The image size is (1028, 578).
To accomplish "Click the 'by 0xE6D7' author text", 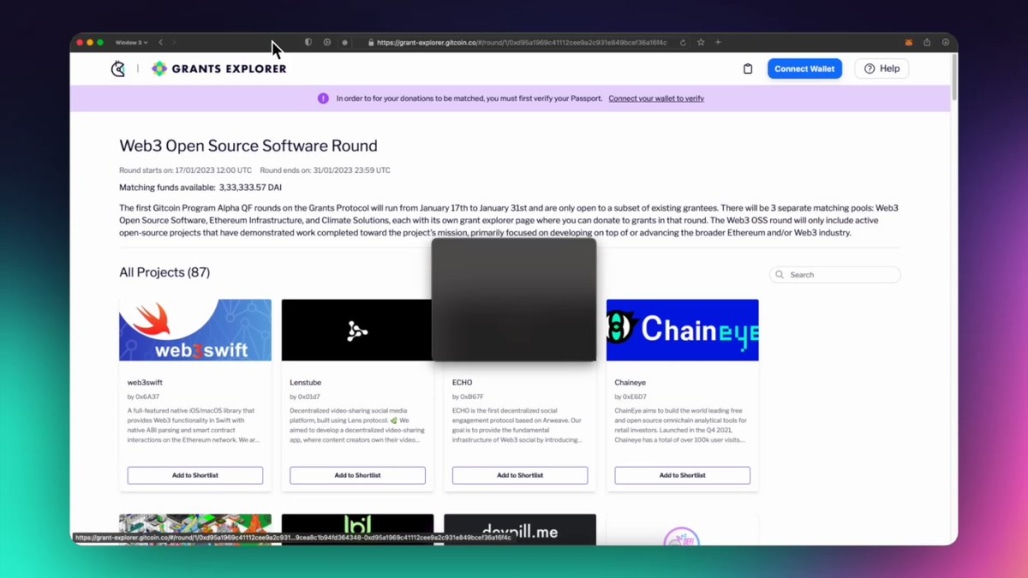I will (630, 396).
